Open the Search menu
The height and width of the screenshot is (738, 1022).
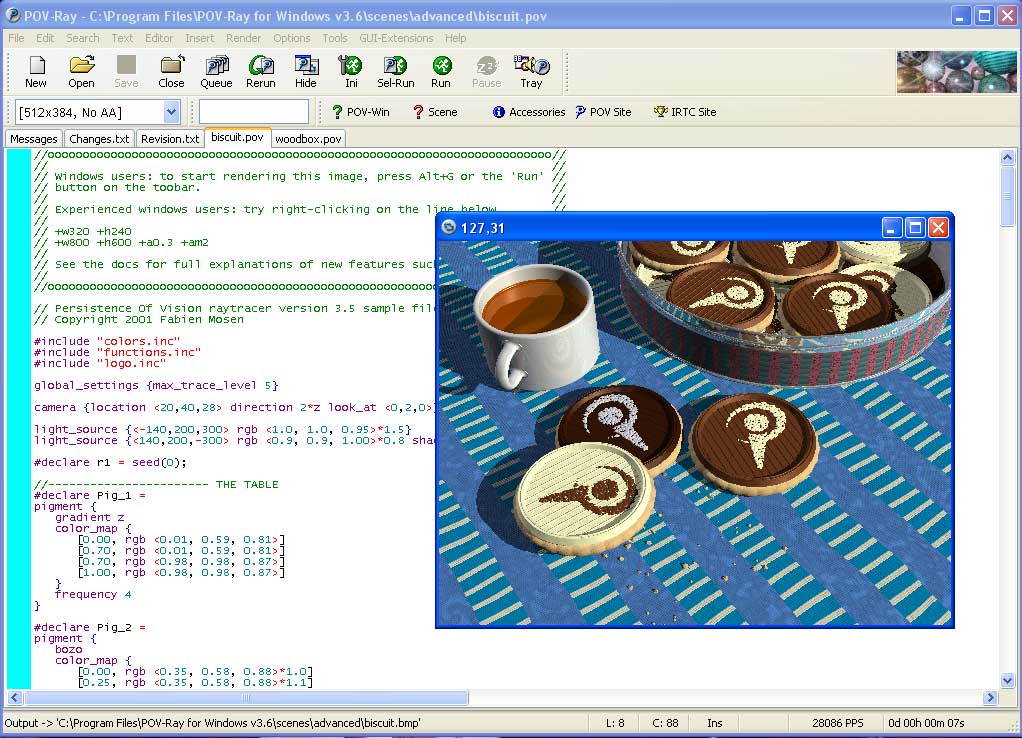[83, 38]
